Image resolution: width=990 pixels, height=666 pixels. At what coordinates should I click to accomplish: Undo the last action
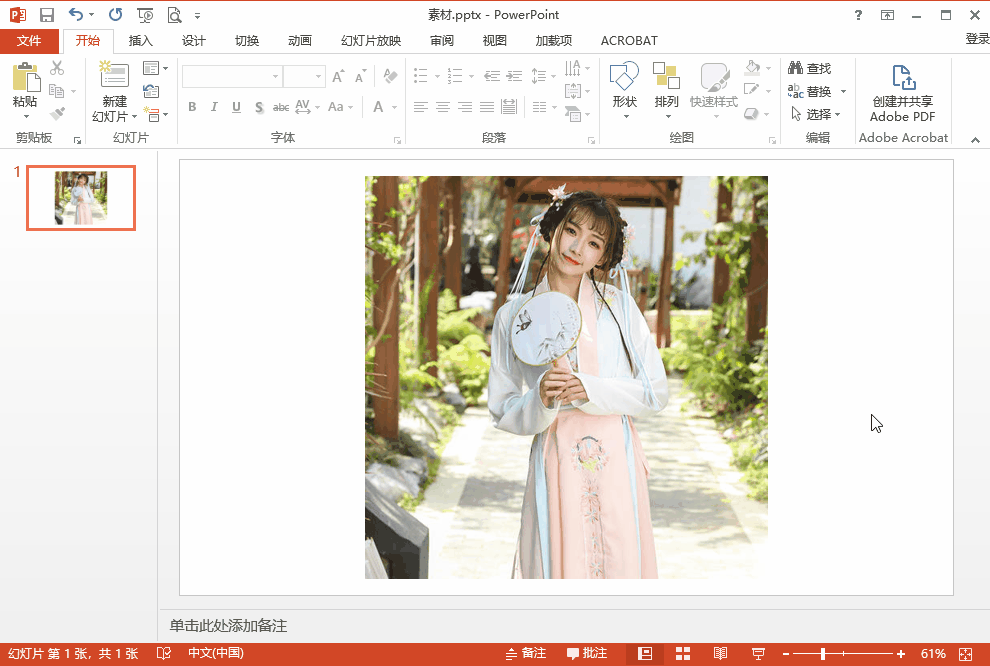pos(76,15)
